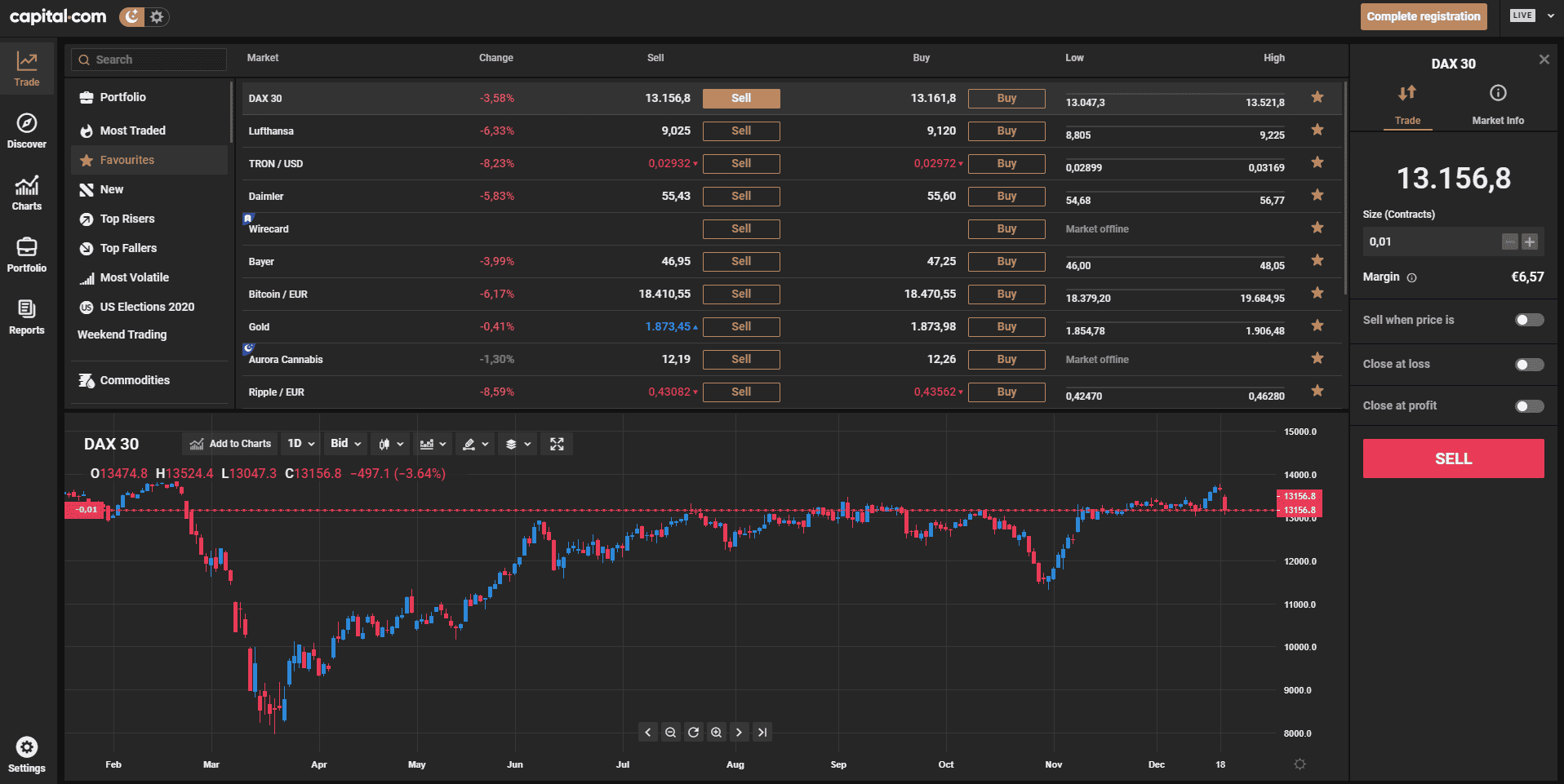
Task: Open Commodities category
Action: point(135,380)
